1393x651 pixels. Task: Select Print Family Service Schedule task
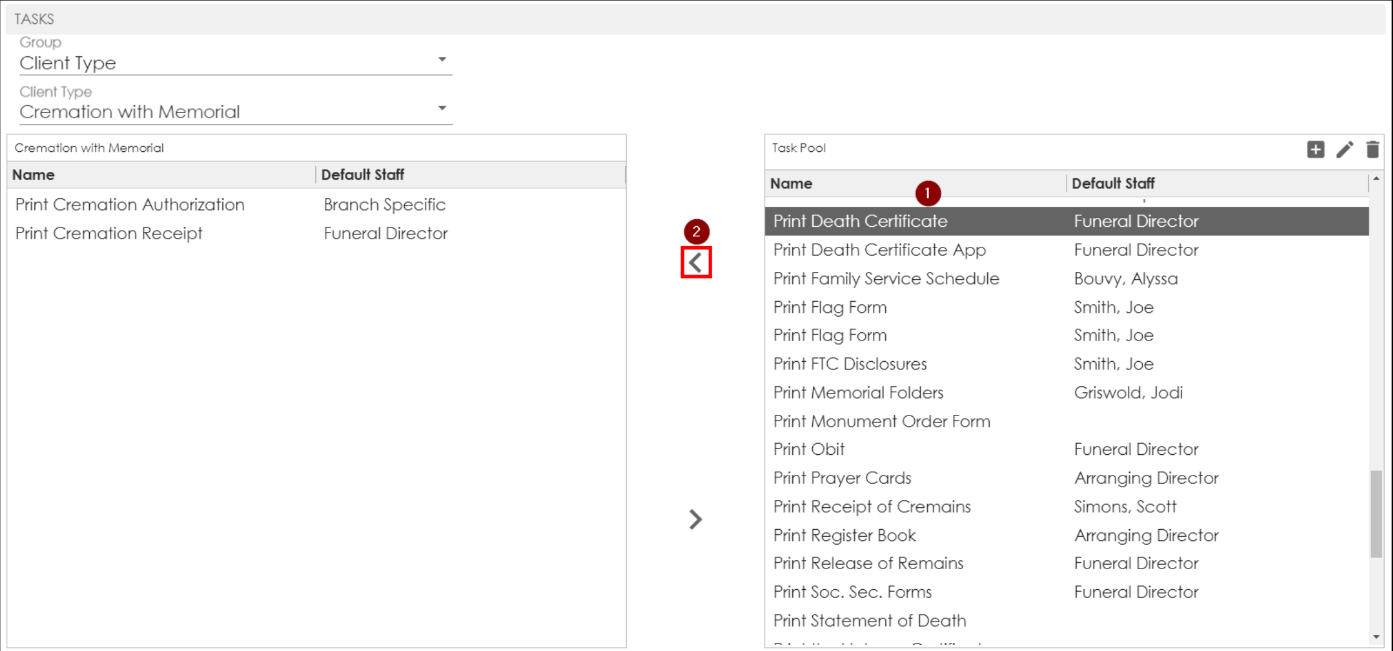886,278
